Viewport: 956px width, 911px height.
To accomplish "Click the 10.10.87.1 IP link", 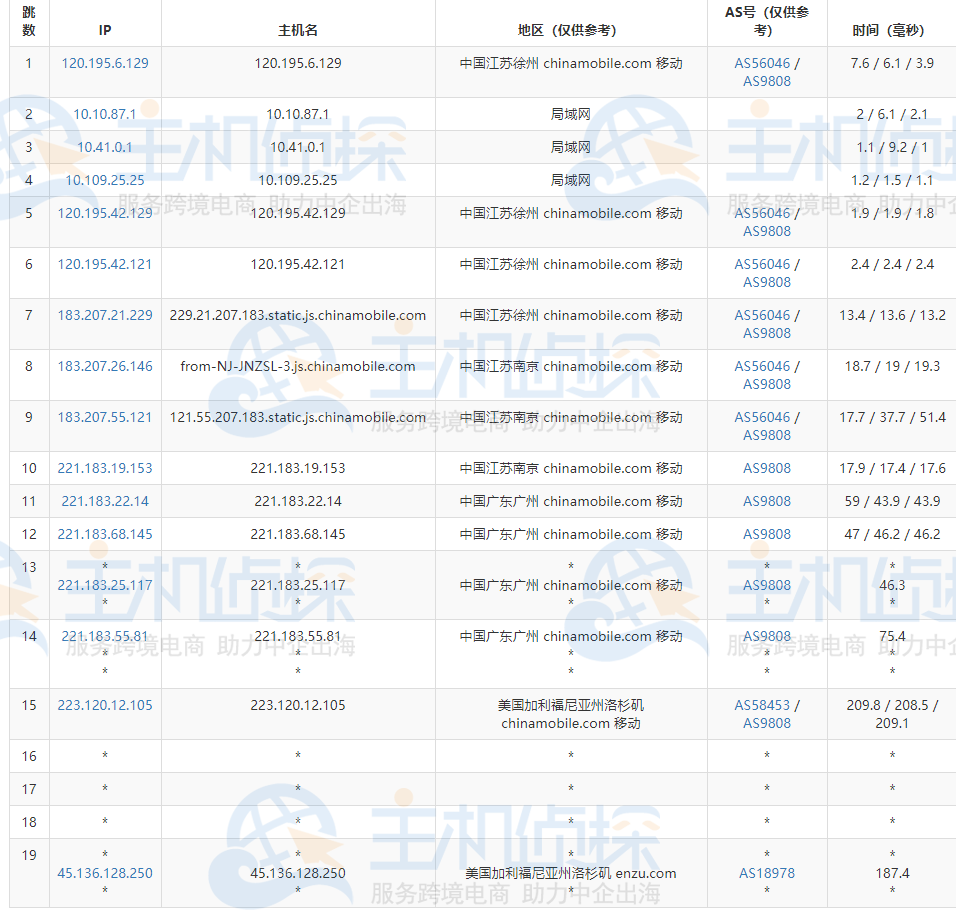I will [x=105, y=114].
